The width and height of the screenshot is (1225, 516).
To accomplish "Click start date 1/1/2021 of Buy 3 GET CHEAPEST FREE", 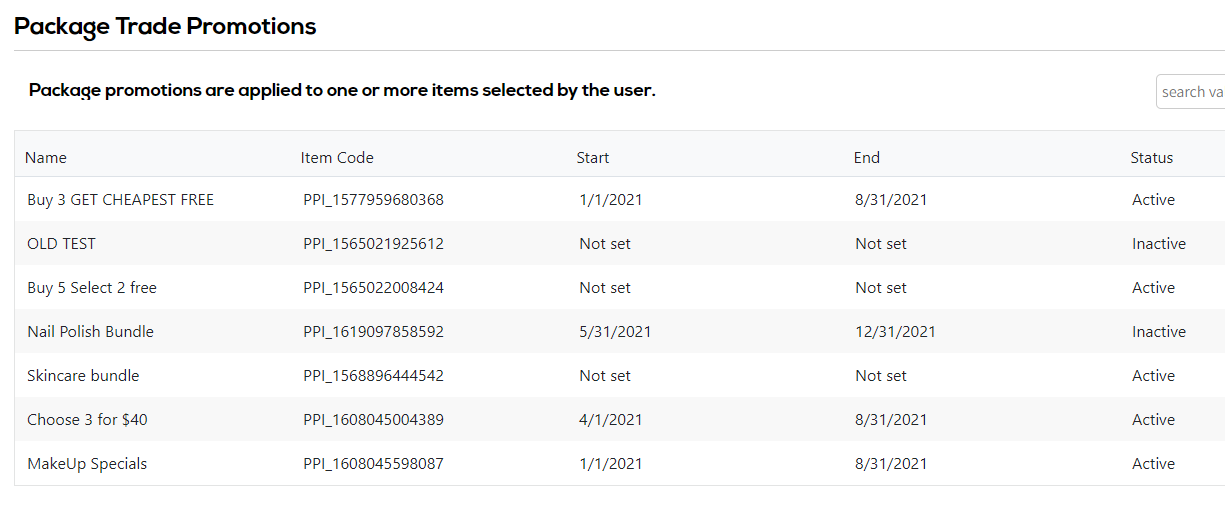I will click(611, 199).
